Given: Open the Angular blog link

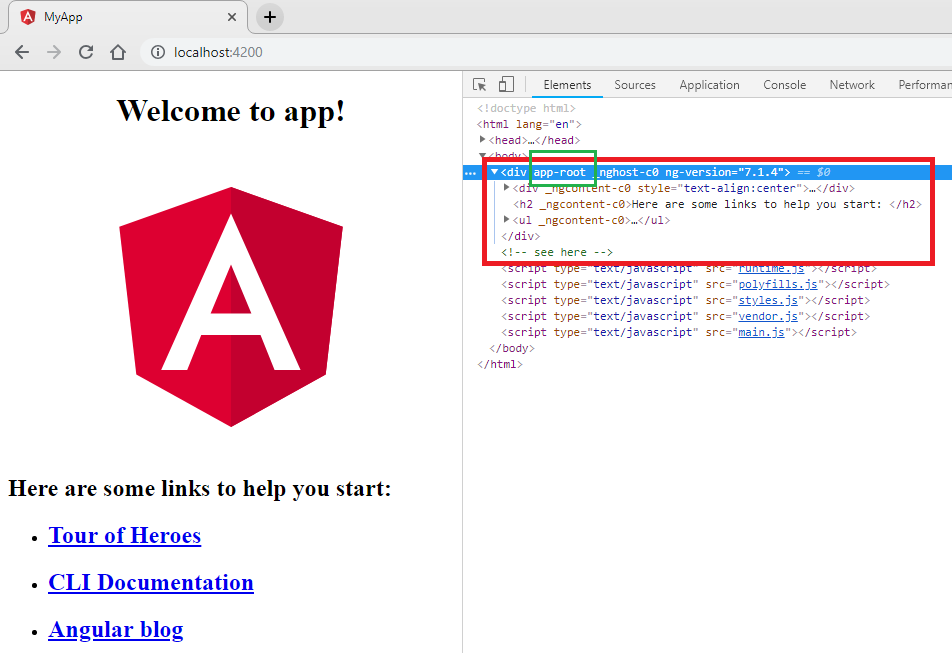Looking at the screenshot, I should tap(115, 630).
